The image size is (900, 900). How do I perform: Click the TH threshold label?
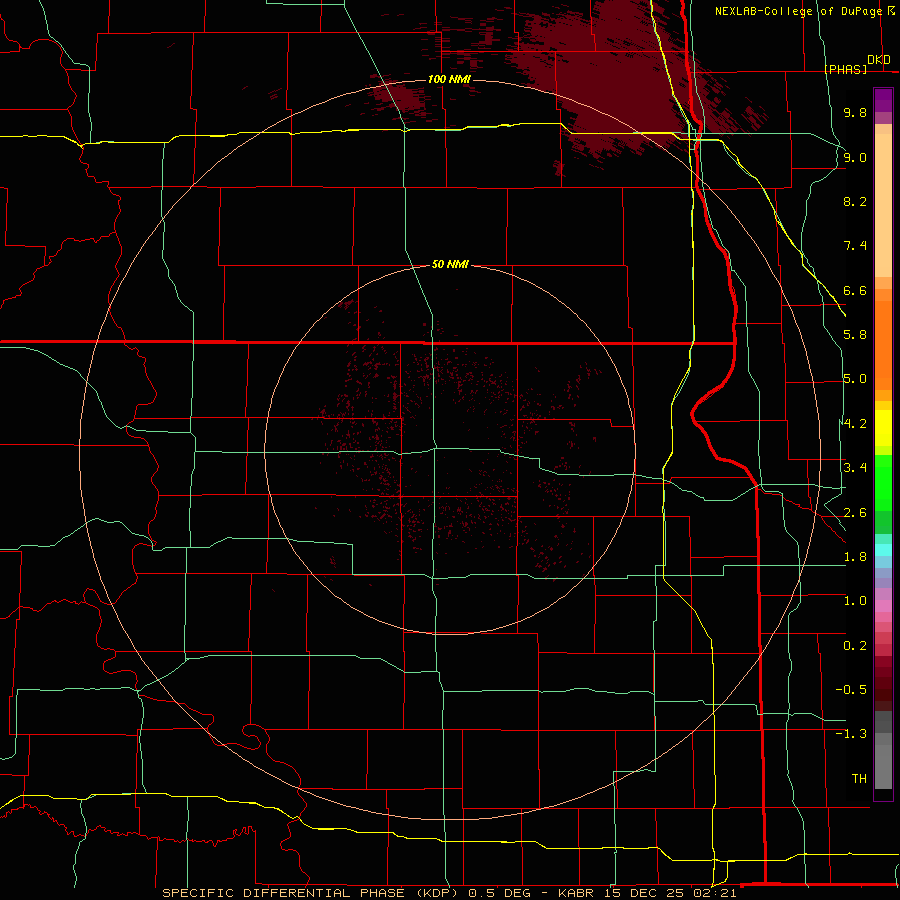[x=859, y=779]
